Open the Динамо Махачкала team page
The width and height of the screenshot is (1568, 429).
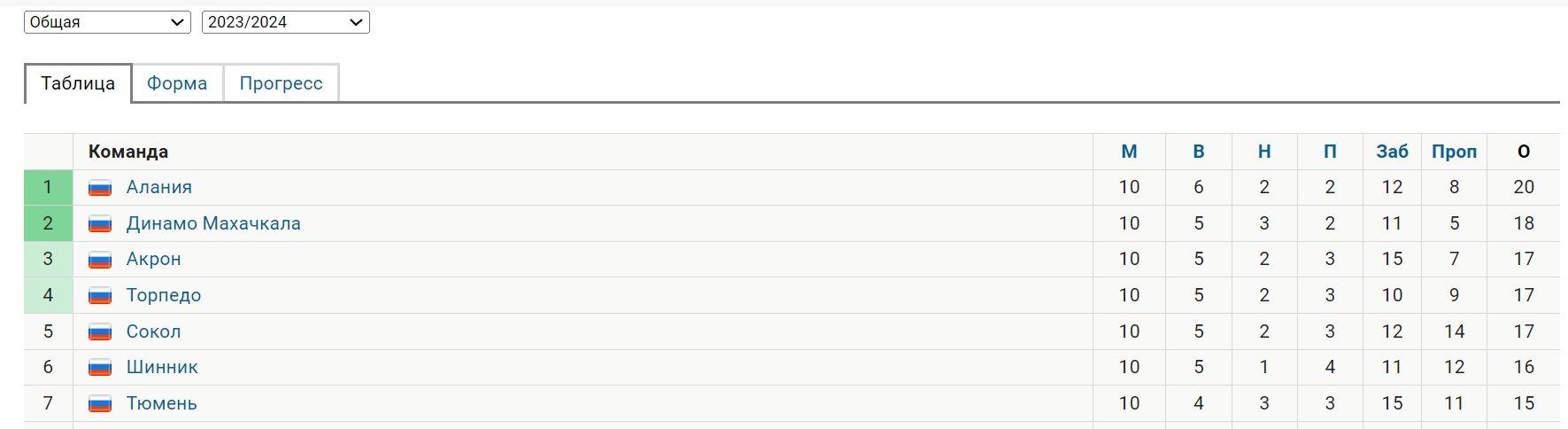click(x=213, y=223)
